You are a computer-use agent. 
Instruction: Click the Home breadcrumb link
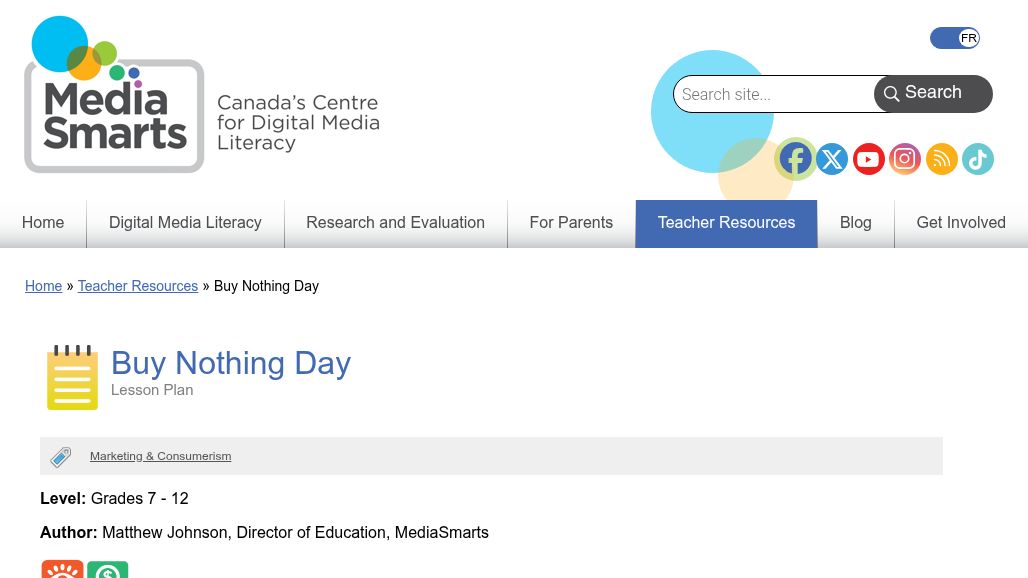pyautogui.click(x=43, y=286)
